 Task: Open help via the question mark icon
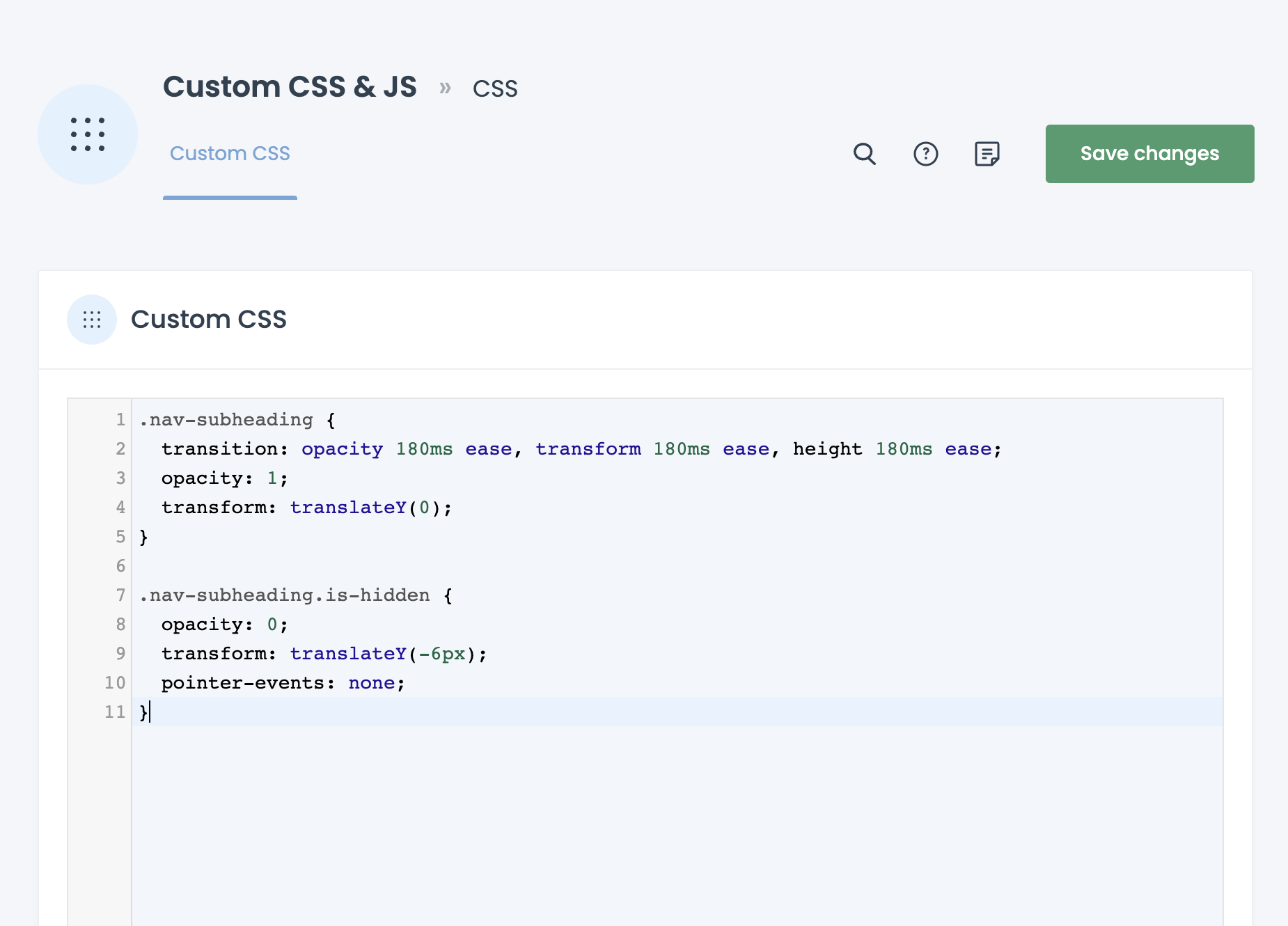click(925, 154)
